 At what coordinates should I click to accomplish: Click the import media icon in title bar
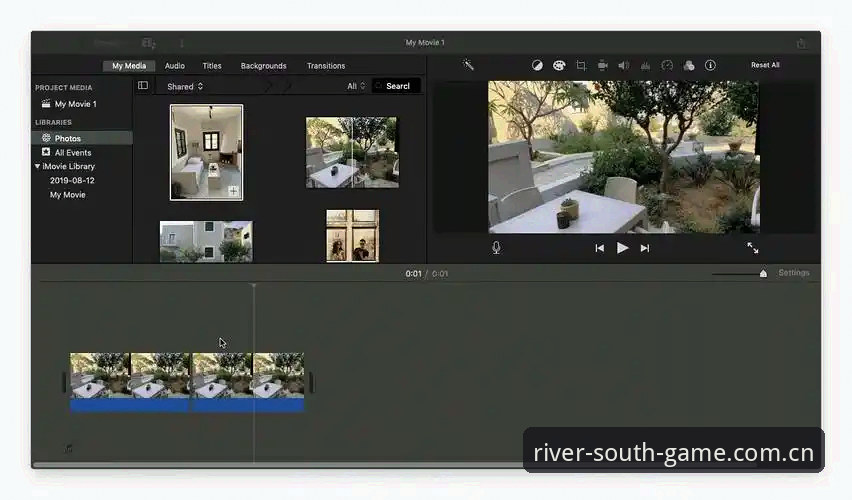[x=148, y=43]
